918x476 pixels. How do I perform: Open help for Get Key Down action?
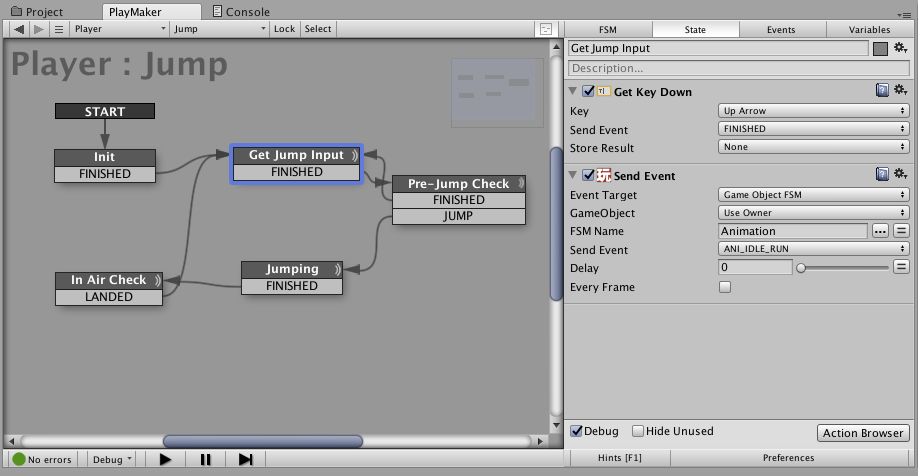point(882,90)
